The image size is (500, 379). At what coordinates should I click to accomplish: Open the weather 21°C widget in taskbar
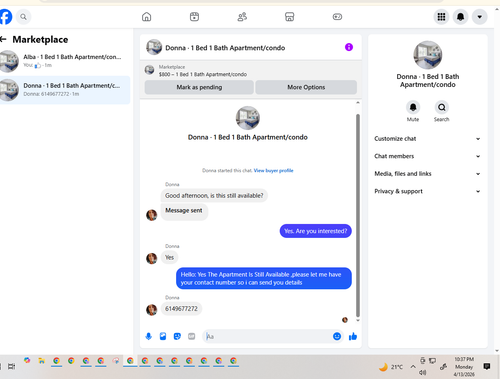[391, 367]
